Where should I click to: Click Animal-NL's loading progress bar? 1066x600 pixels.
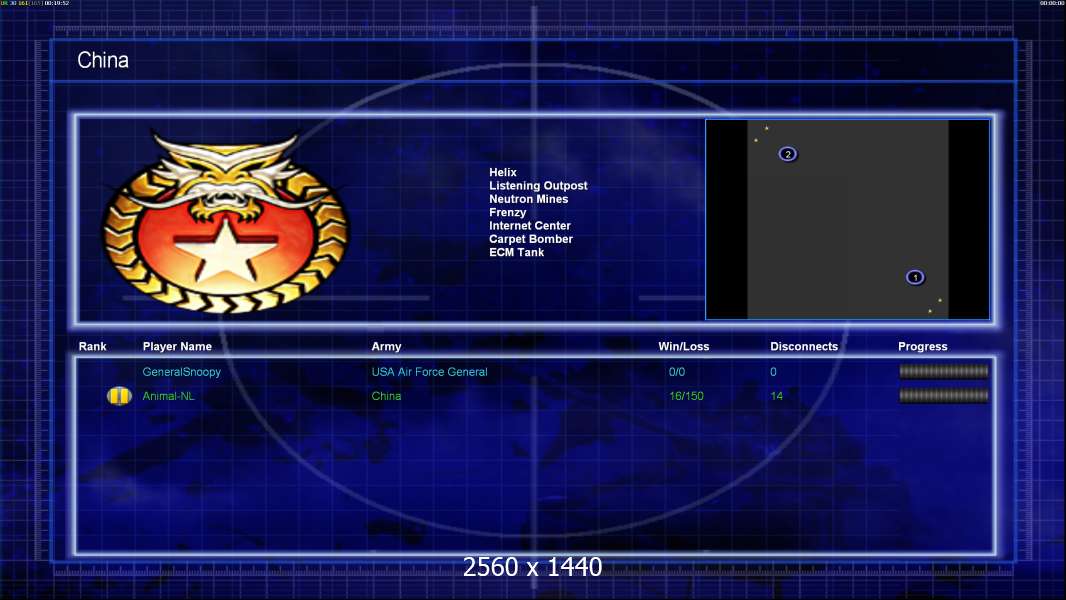pos(944,395)
